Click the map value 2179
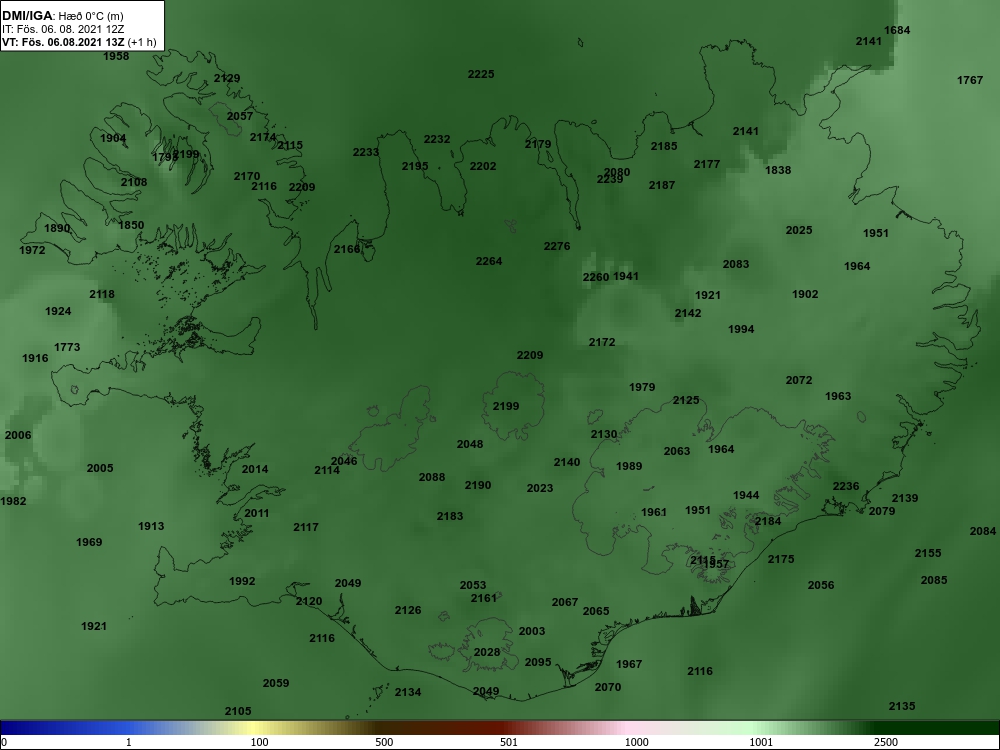 (538, 144)
